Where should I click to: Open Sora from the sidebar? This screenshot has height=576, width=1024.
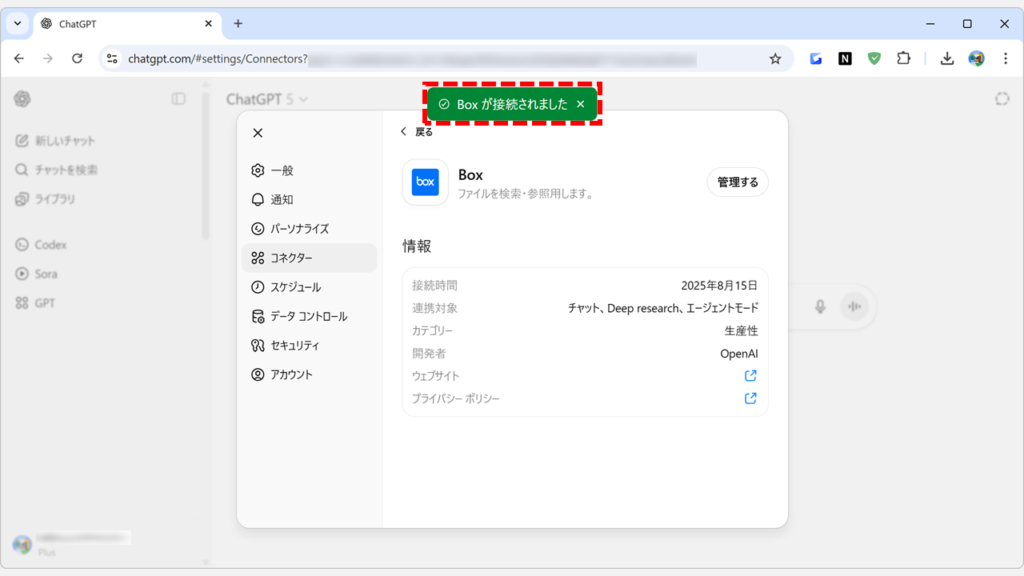(37, 274)
